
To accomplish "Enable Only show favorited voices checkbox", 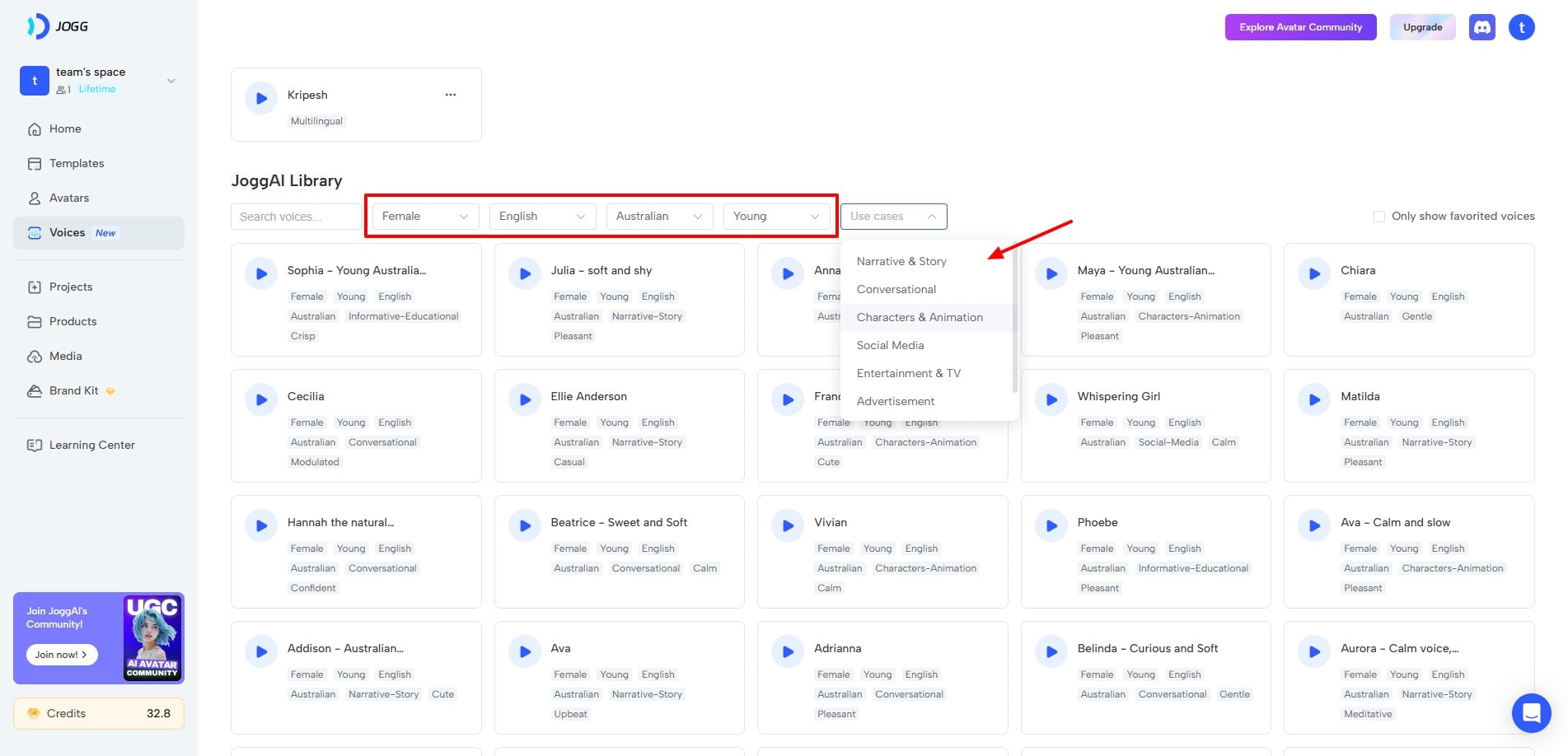I will click(1378, 217).
